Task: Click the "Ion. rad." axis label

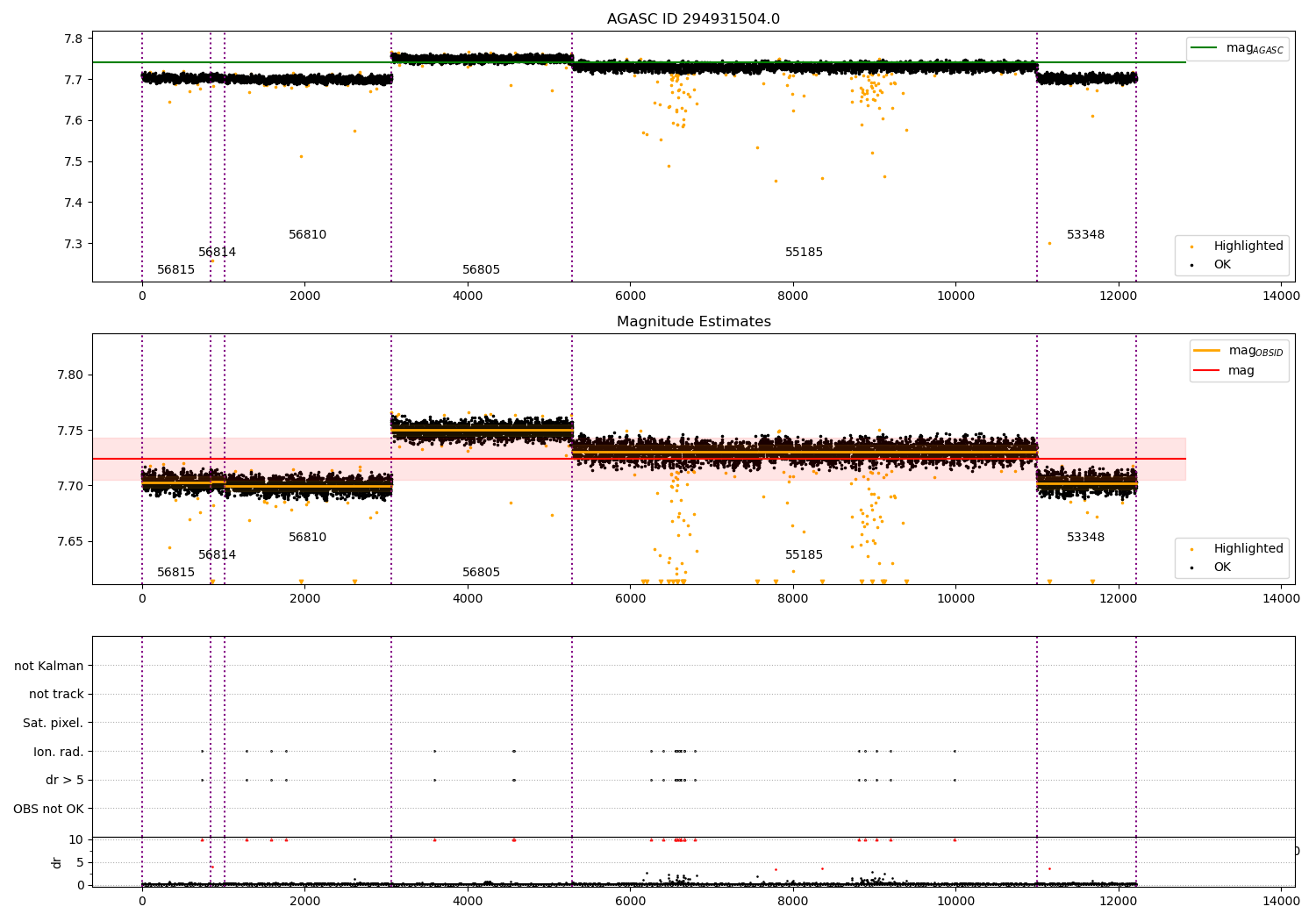Action: pyautogui.click(x=59, y=752)
